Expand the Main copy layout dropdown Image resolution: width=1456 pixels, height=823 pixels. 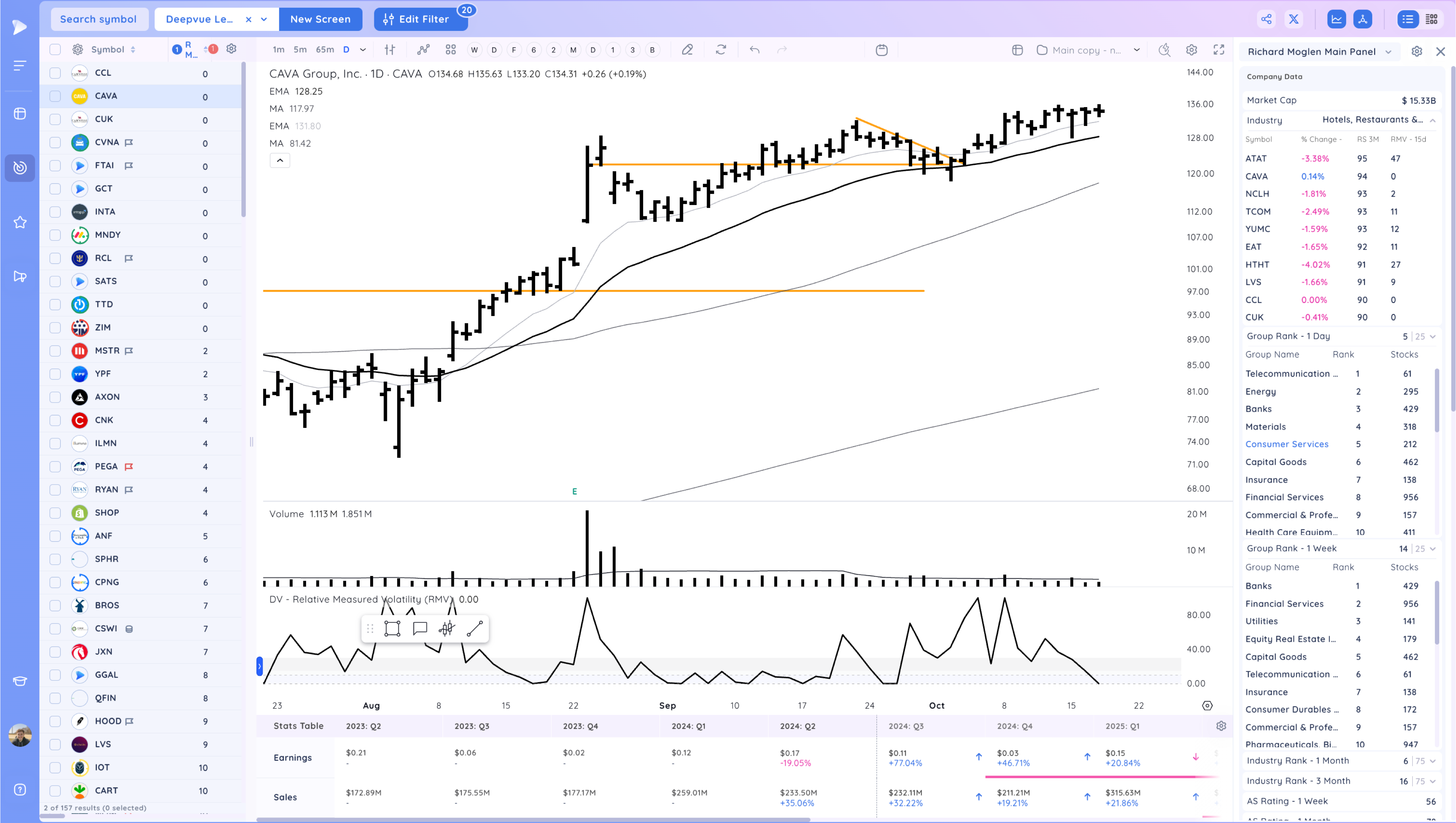coord(1137,50)
